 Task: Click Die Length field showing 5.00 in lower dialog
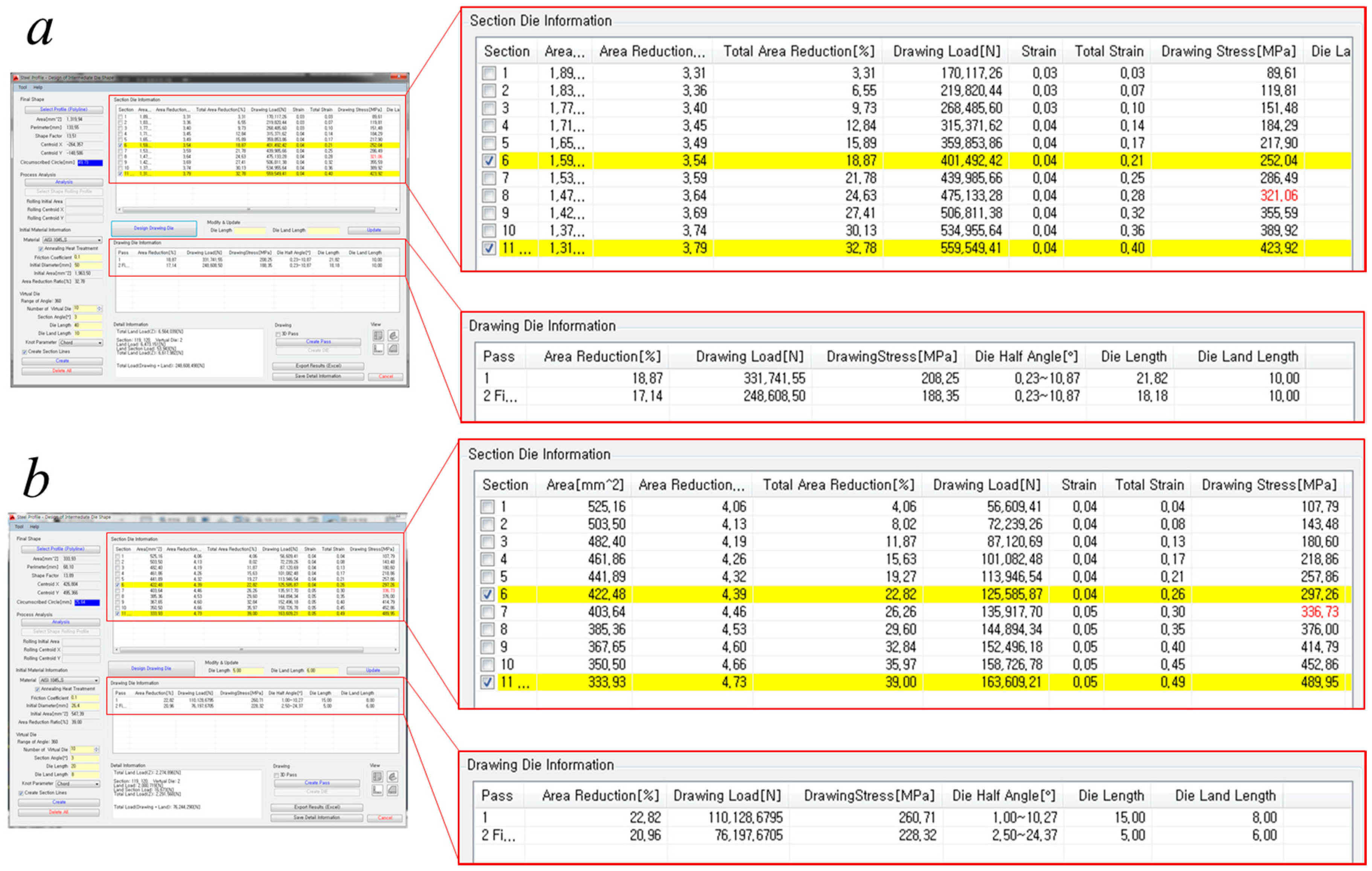[x=248, y=671]
